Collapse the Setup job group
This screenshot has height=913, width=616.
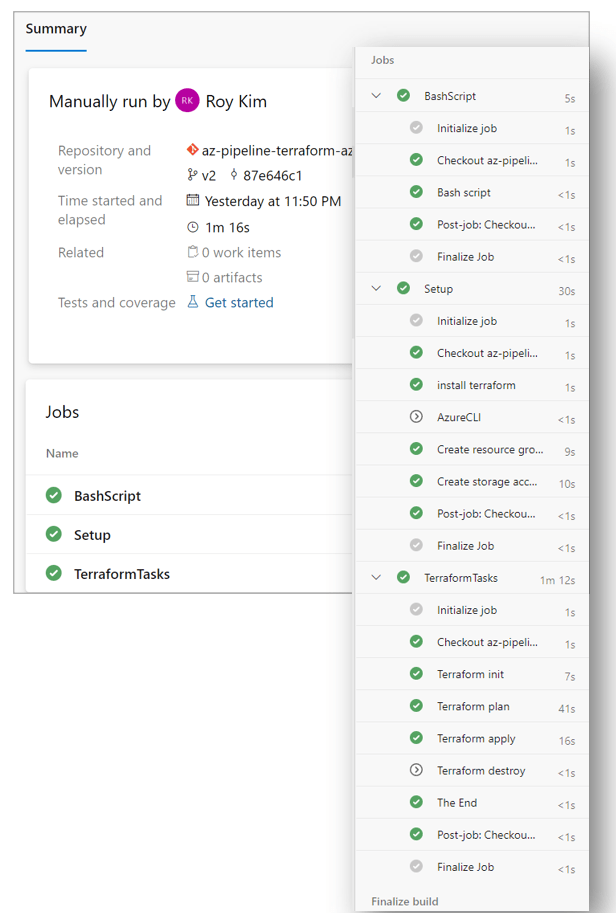coord(377,288)
